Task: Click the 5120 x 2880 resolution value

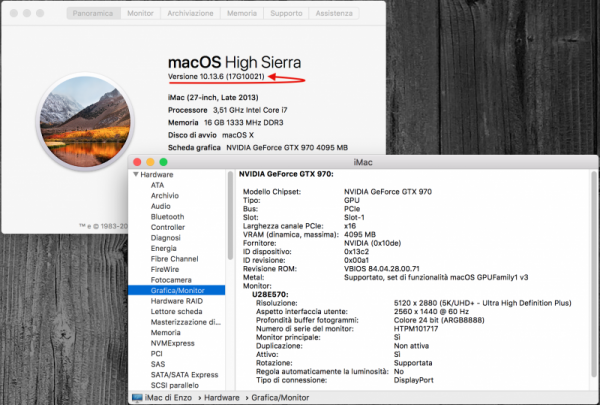Action: 483,303
